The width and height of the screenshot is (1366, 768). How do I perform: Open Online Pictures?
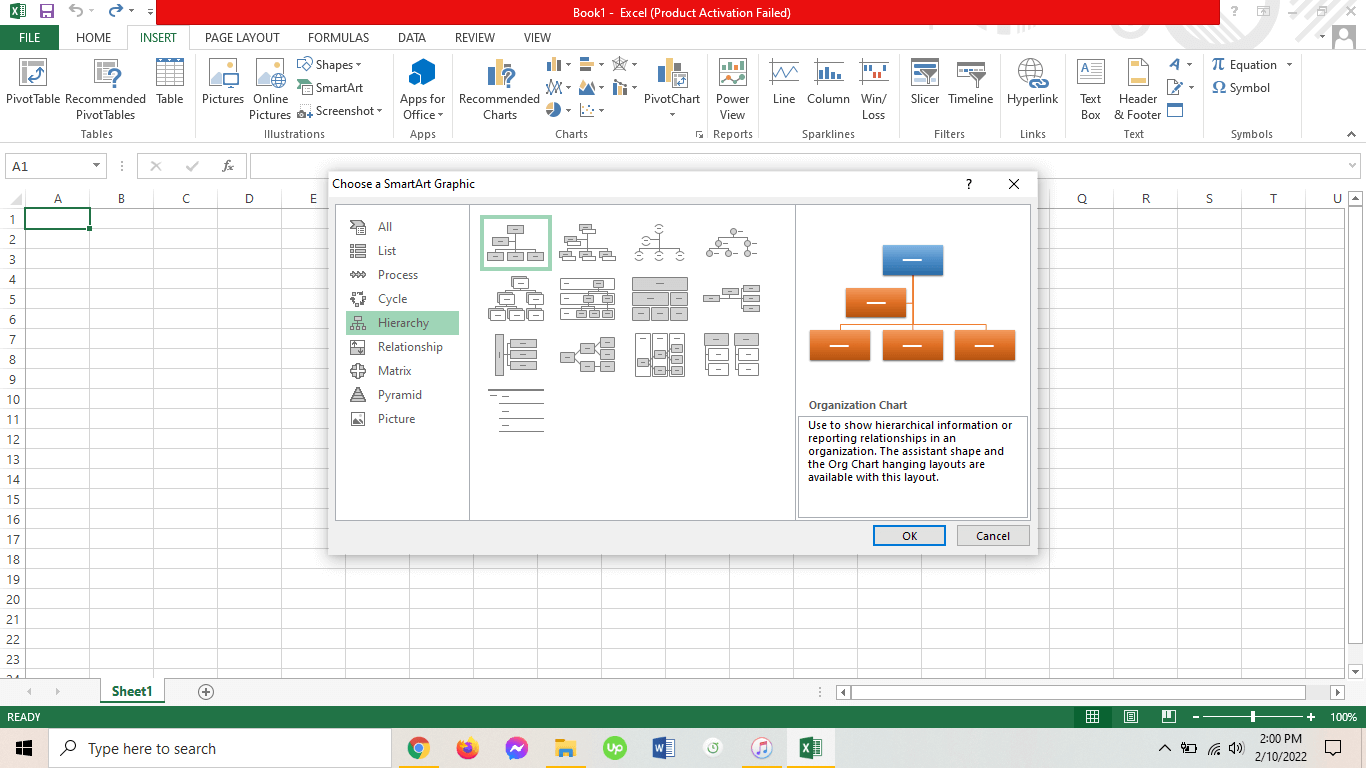coord(270,90)
